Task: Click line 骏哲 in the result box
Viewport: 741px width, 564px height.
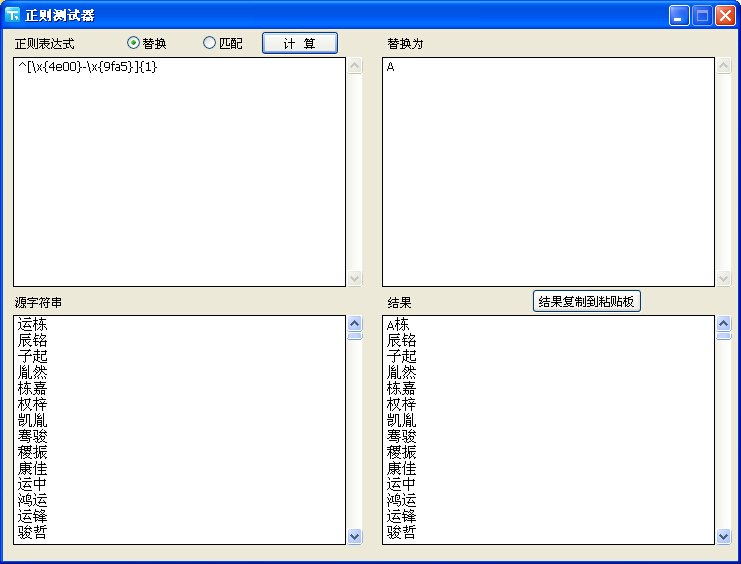Action: click(x=402, y=533)
